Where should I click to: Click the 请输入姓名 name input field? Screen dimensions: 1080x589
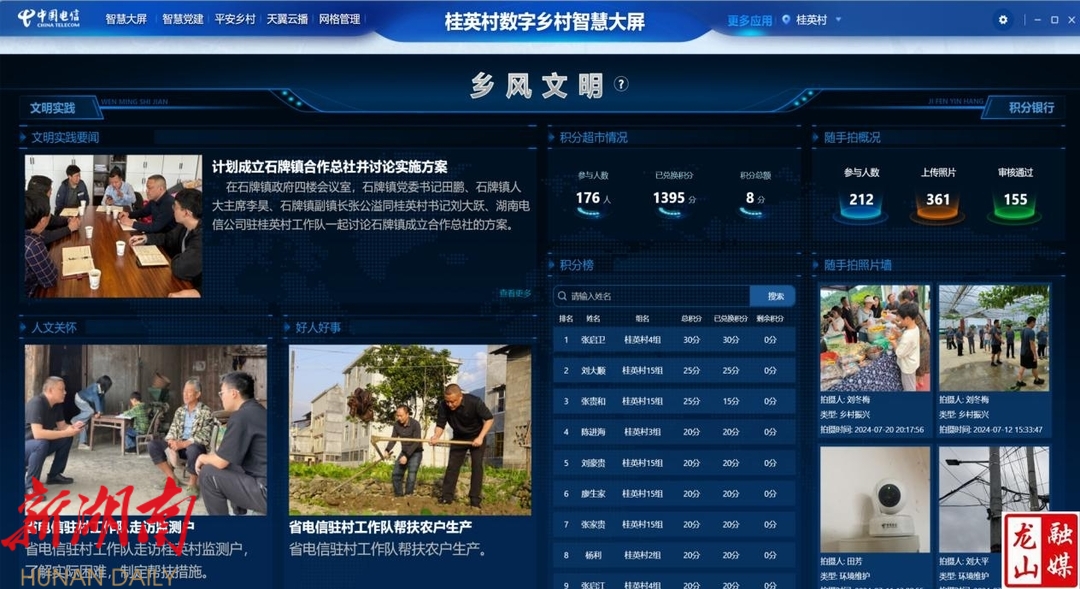tap(655, 296)
